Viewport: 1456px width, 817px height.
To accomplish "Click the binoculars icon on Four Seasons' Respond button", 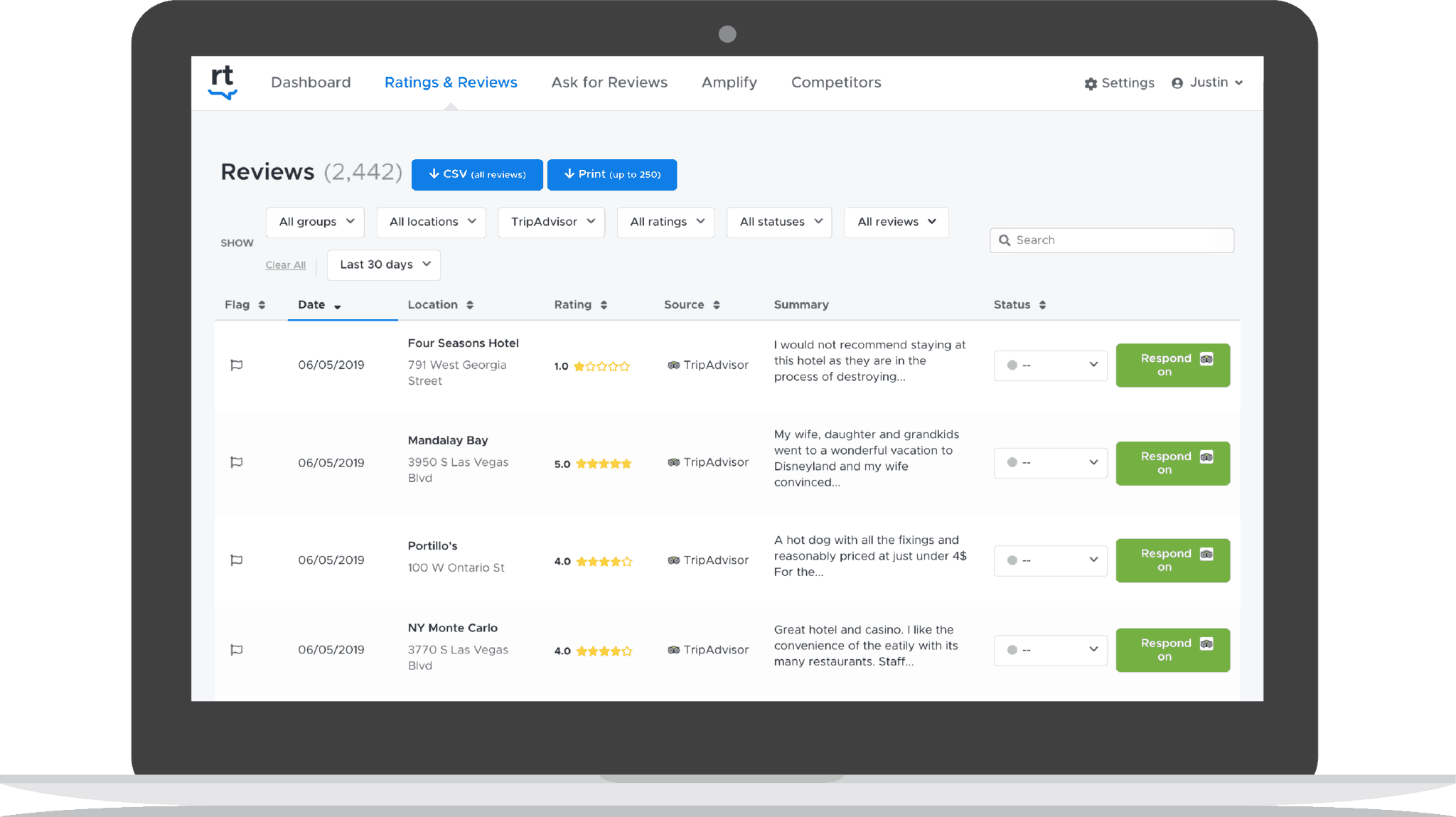I will 1205,359.
